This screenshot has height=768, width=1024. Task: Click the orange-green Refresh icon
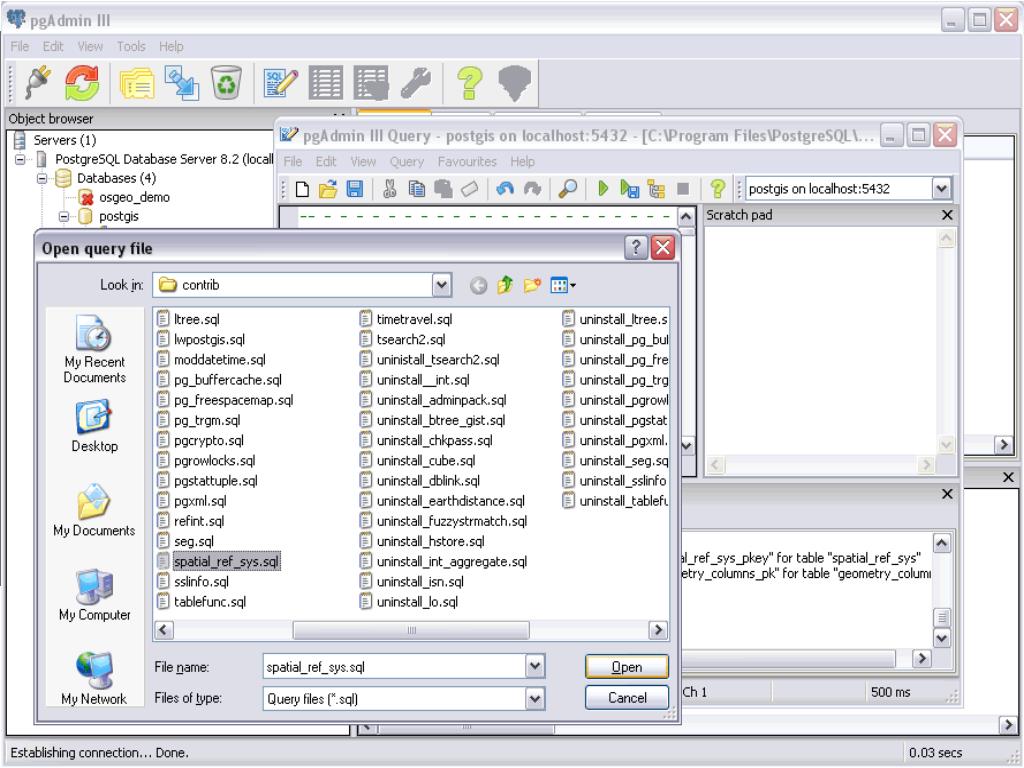click(82, 82)
